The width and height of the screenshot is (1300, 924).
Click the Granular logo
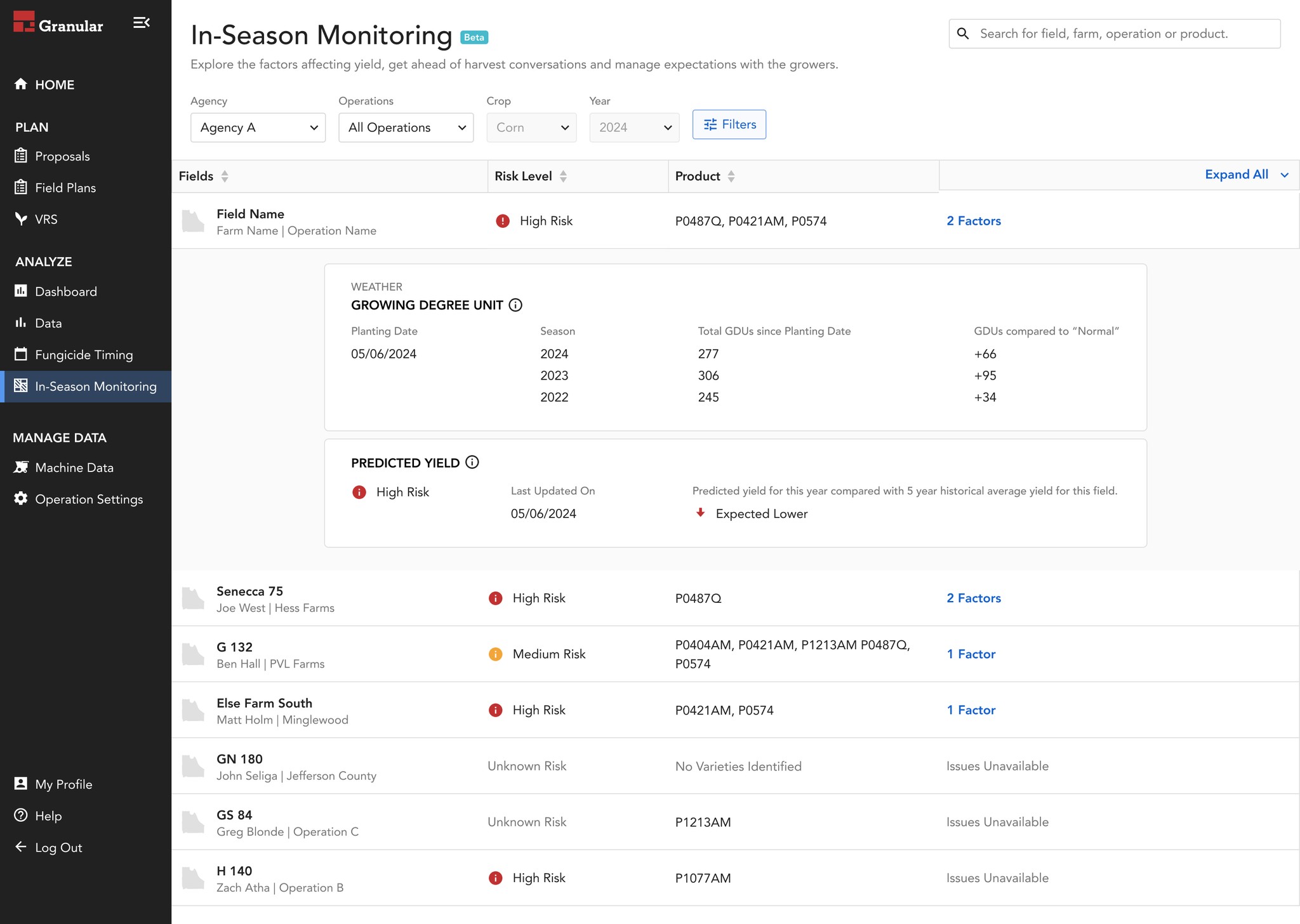coord(58,23)
